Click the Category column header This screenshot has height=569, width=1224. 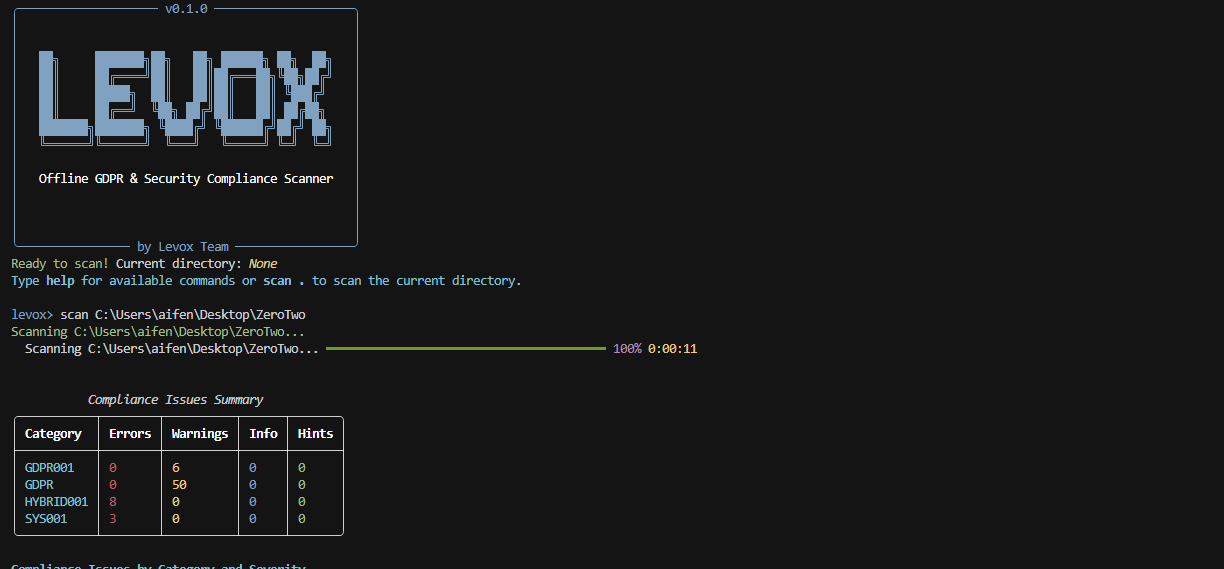tap(53, 434)
